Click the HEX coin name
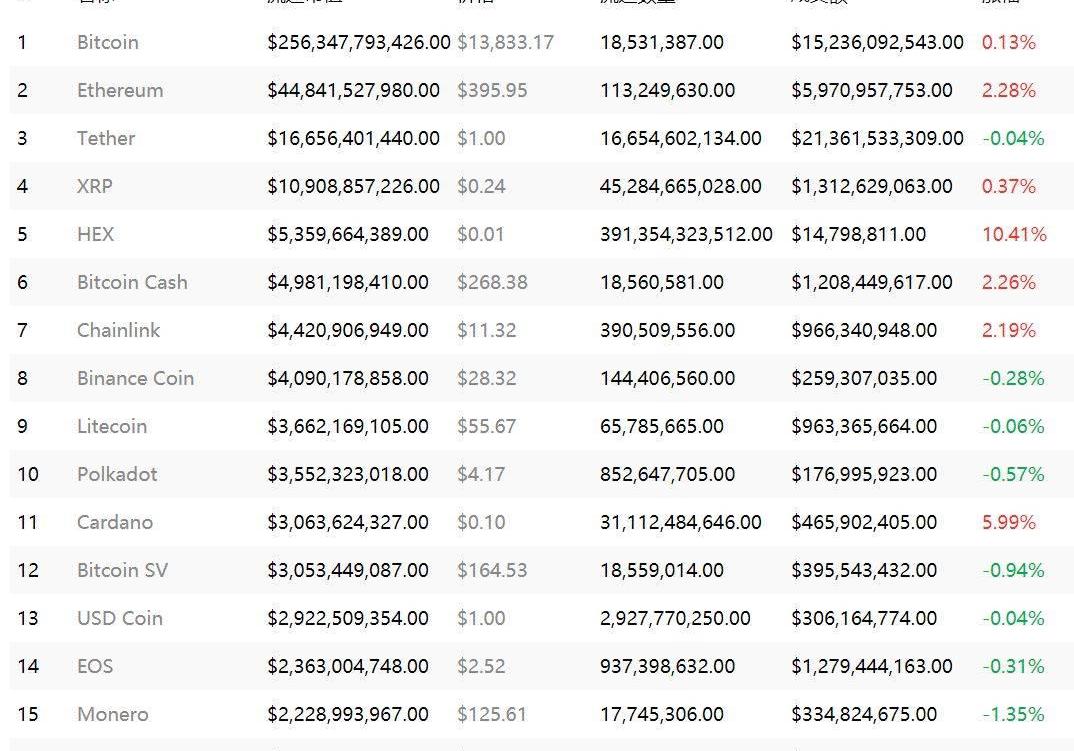1074x751 pixels. point(96,234)
